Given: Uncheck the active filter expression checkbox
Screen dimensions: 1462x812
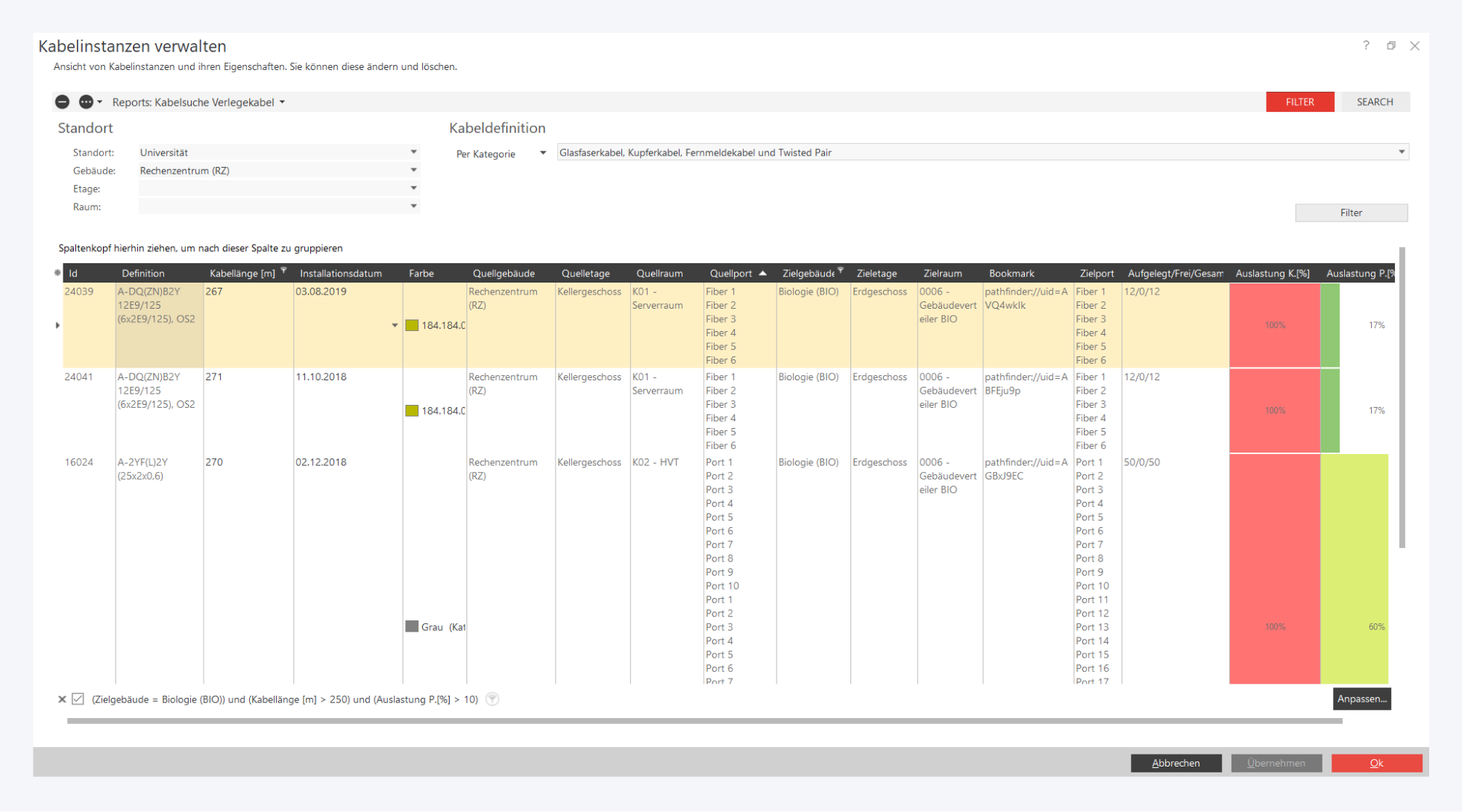Looking at the screenshot, I should 78,699.
